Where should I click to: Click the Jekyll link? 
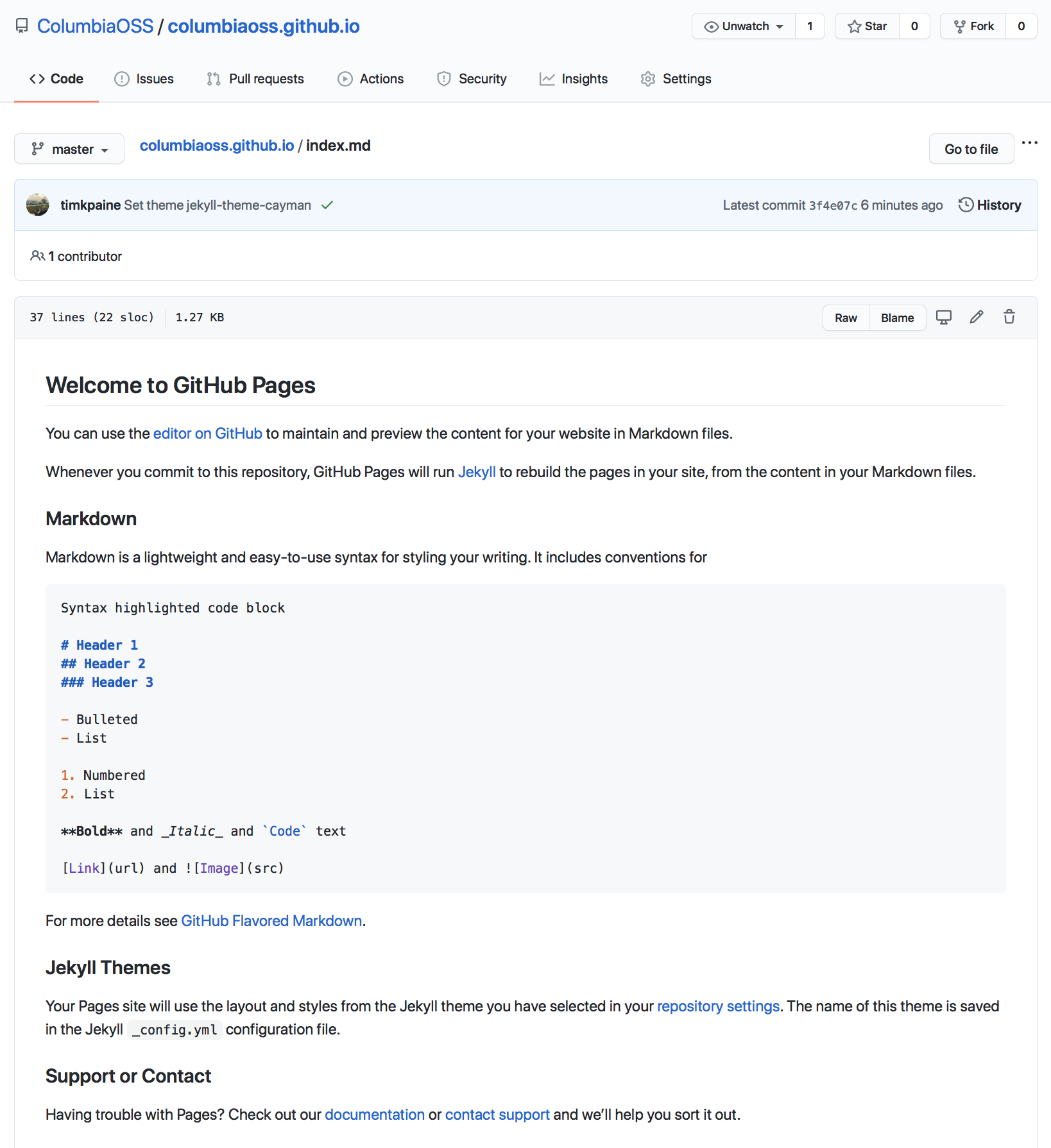pyautogui.click(x=477, y=472)
